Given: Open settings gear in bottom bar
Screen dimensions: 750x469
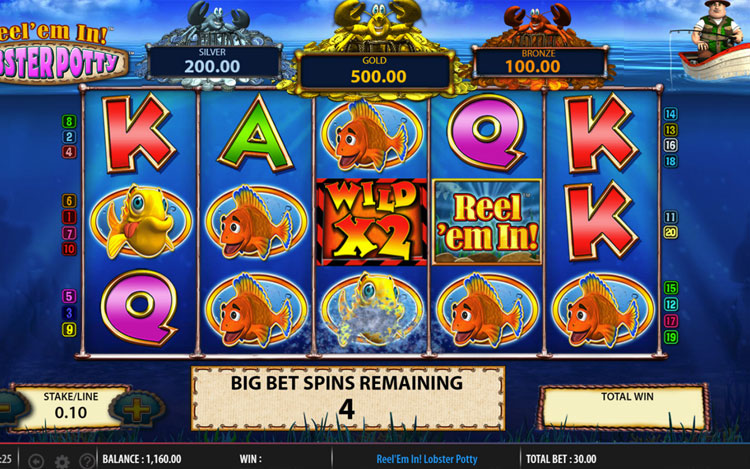Looking at the screenshot, I should pos(62,461).
